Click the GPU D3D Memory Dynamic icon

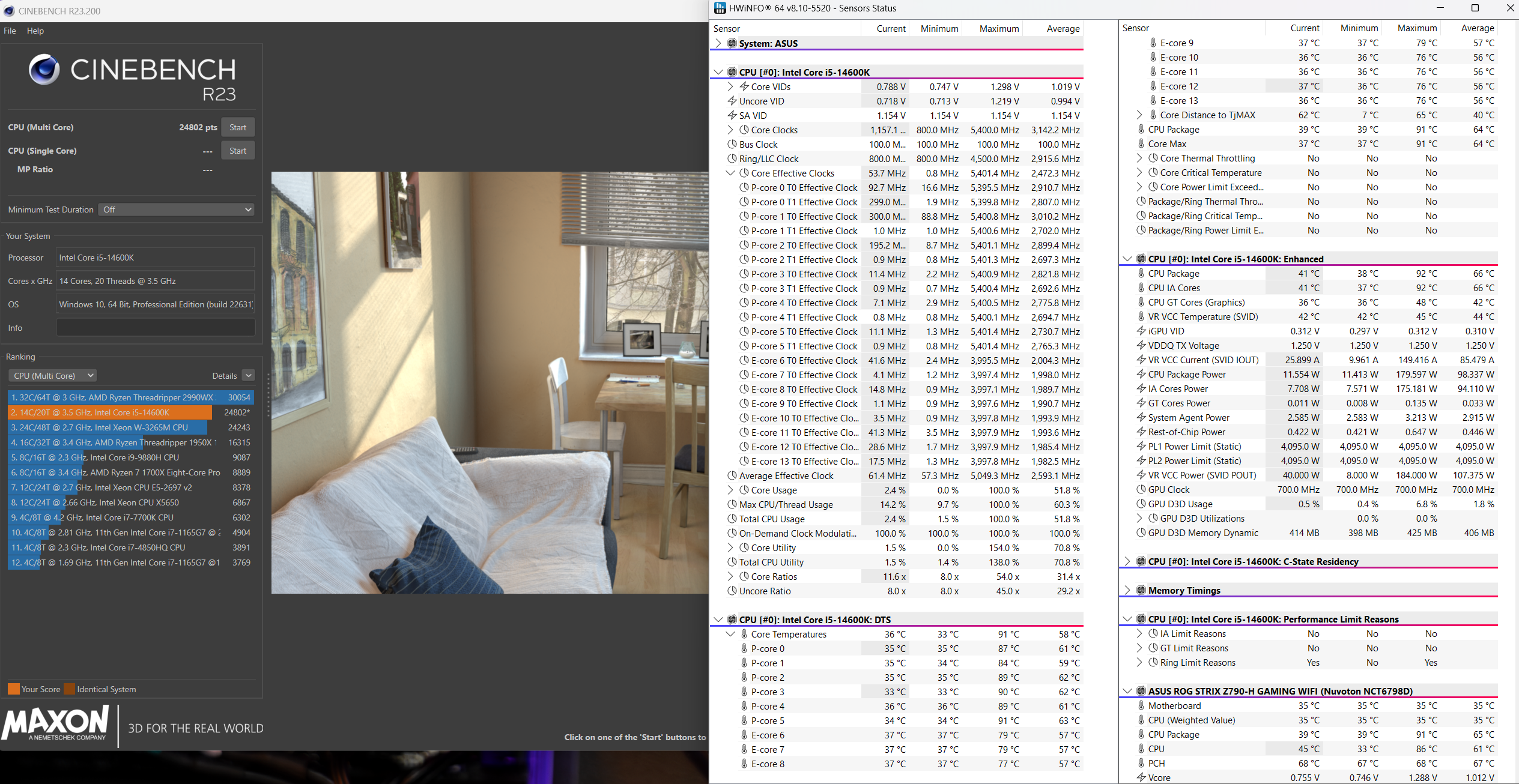pyautogui.click(x=1141, y=532)
